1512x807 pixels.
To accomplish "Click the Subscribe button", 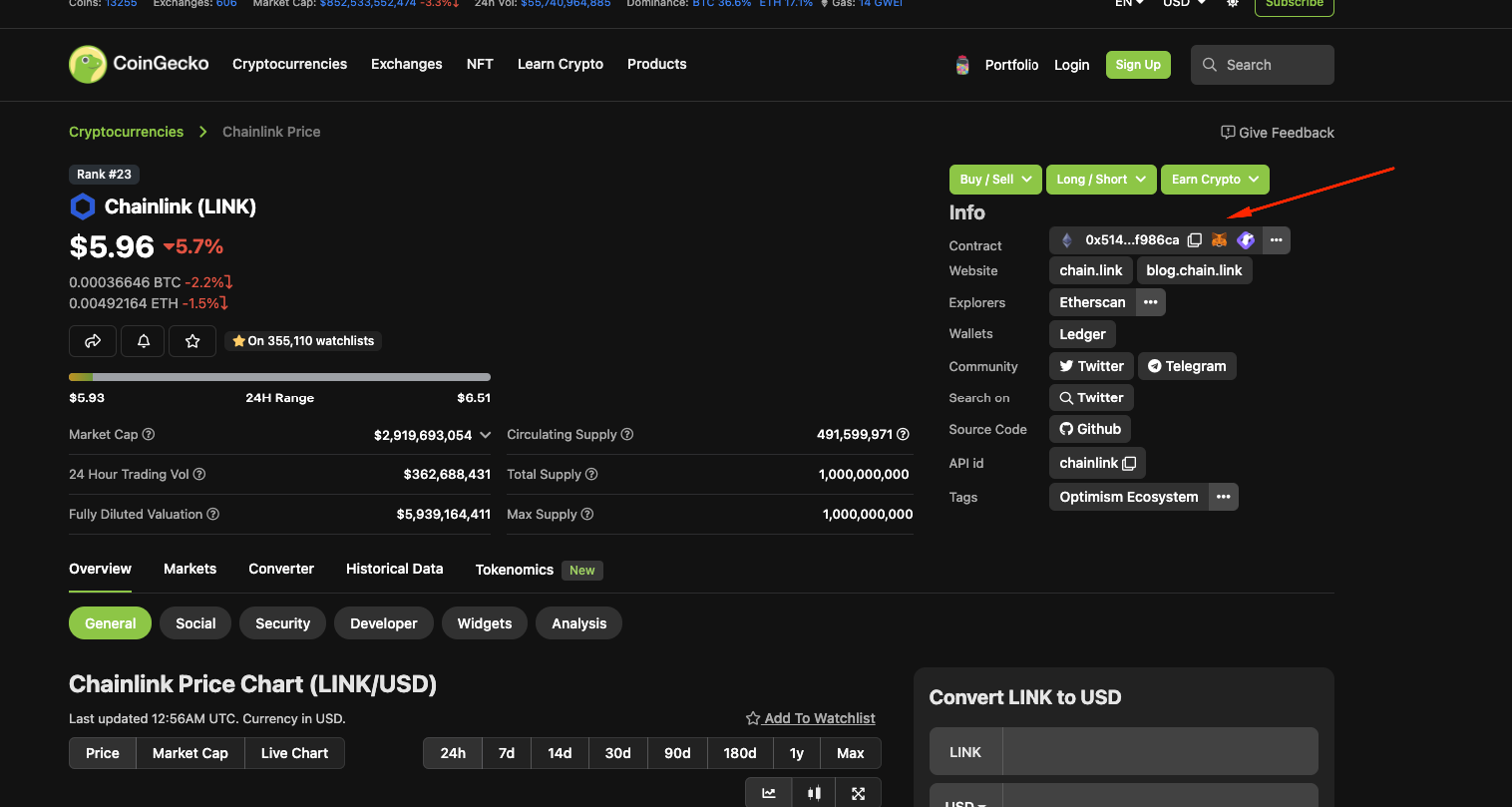I will coord(1294,5).
